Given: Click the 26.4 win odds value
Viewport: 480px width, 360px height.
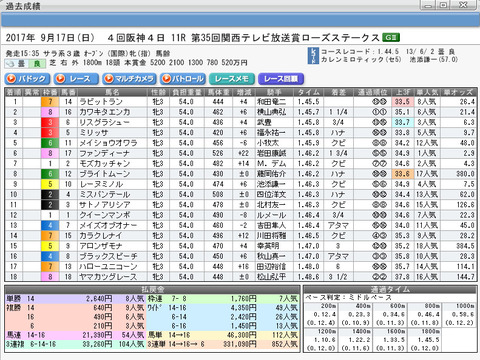Looking at the screenshot, I should point(467,102).
